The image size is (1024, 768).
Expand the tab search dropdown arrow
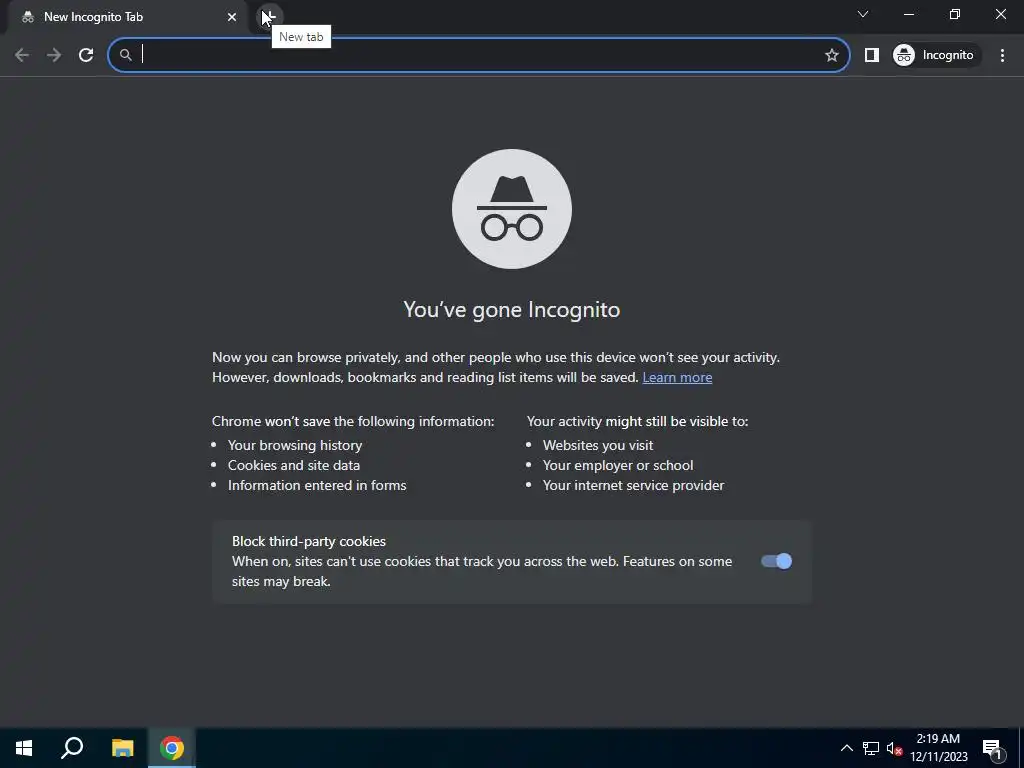(x=863, y=14)
